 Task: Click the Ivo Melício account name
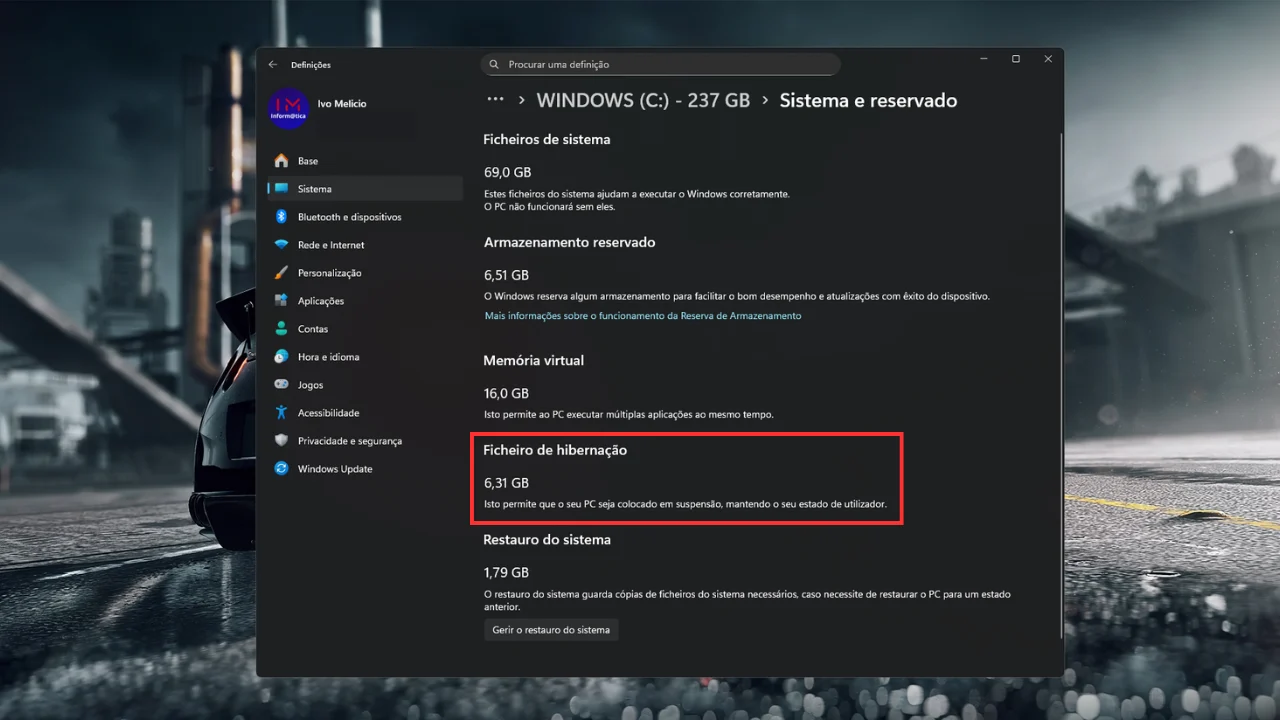342,104
